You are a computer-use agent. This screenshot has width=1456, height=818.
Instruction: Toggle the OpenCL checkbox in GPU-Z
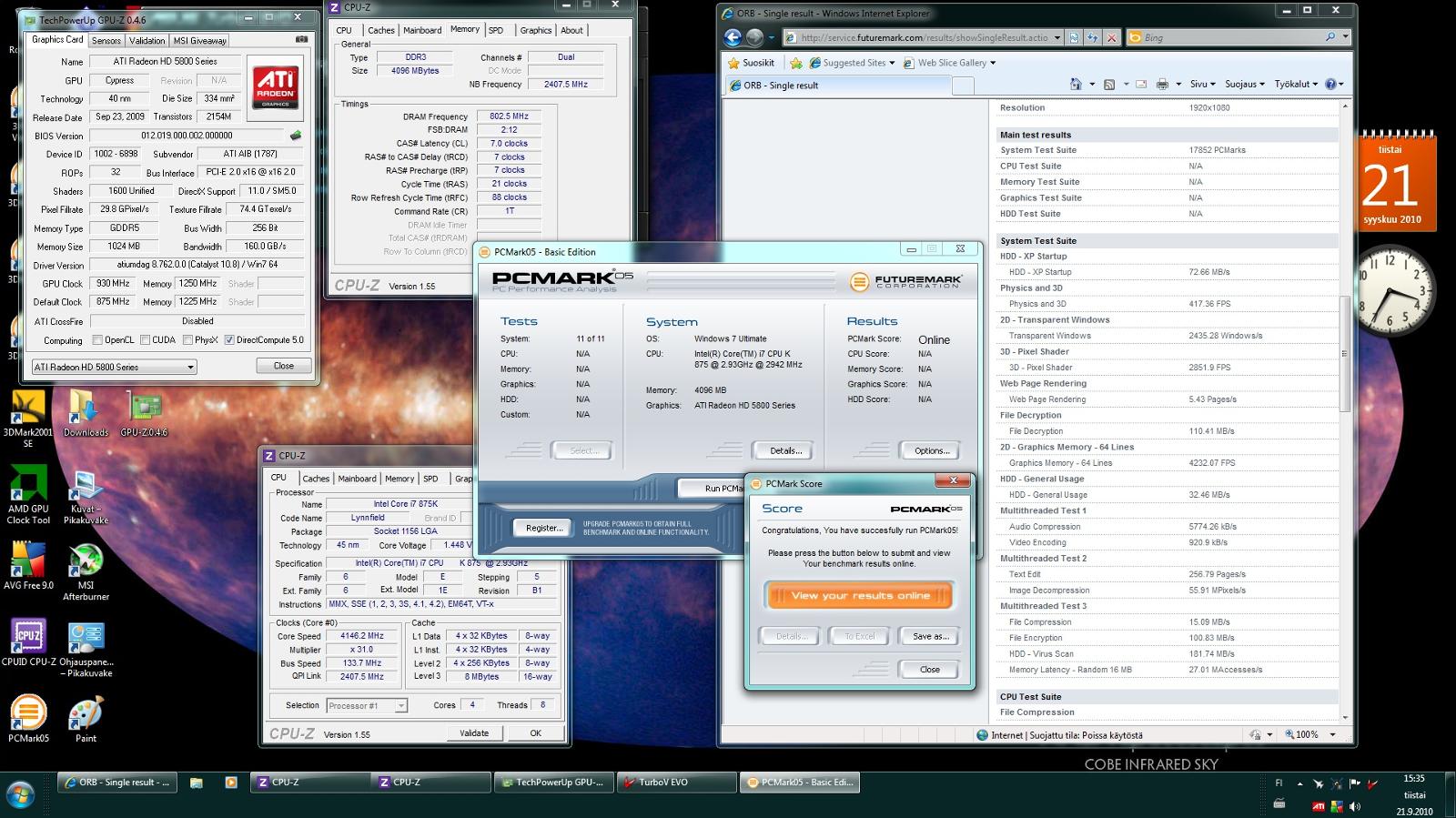point(97,340)
